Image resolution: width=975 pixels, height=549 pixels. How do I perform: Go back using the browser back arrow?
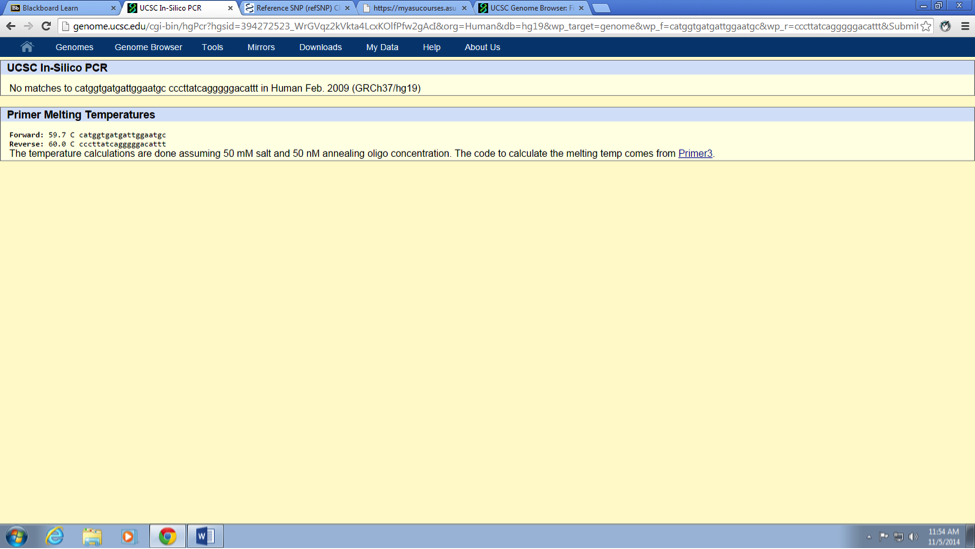(x=11, y=26)
